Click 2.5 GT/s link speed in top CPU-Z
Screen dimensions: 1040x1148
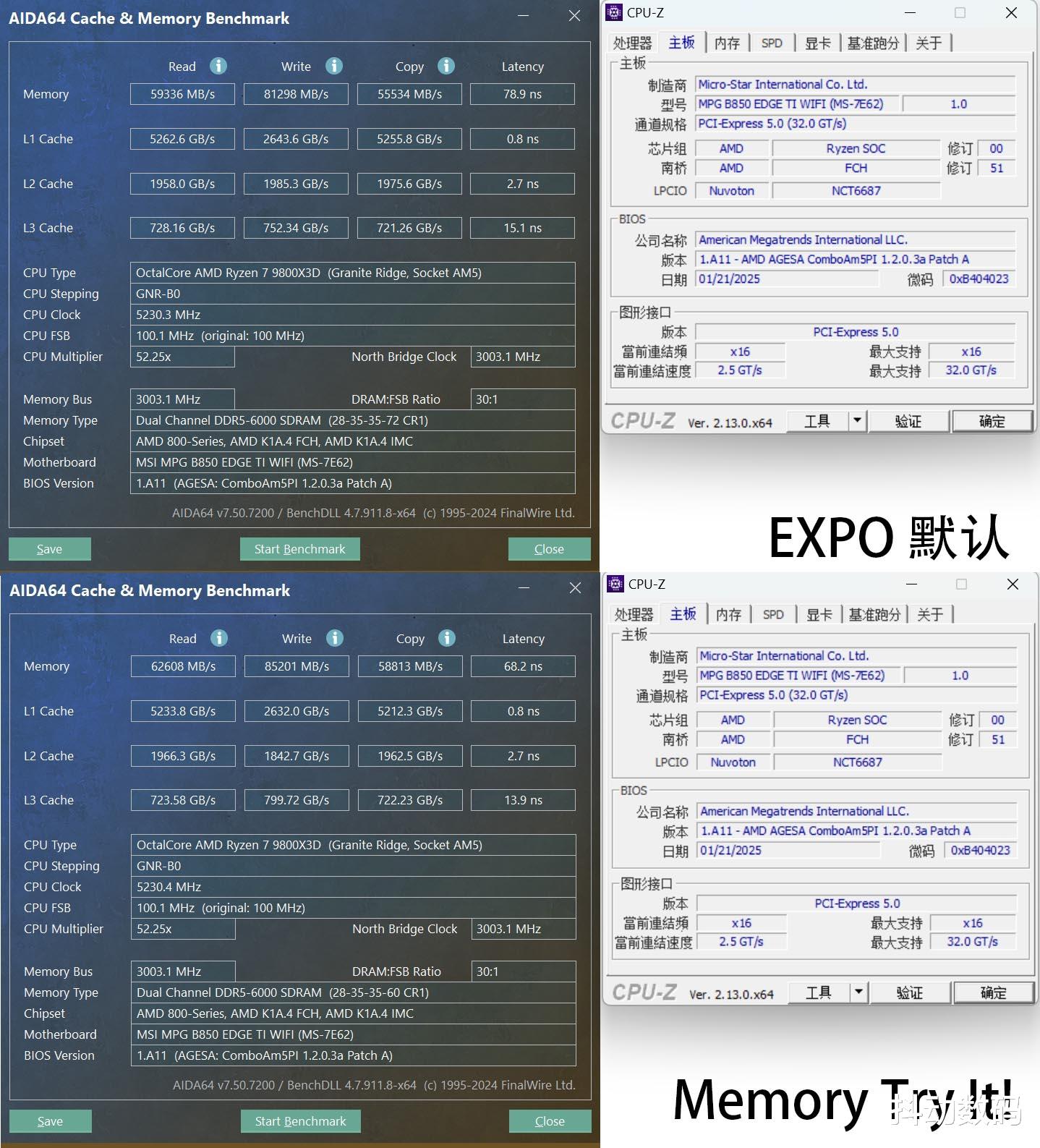740,370
